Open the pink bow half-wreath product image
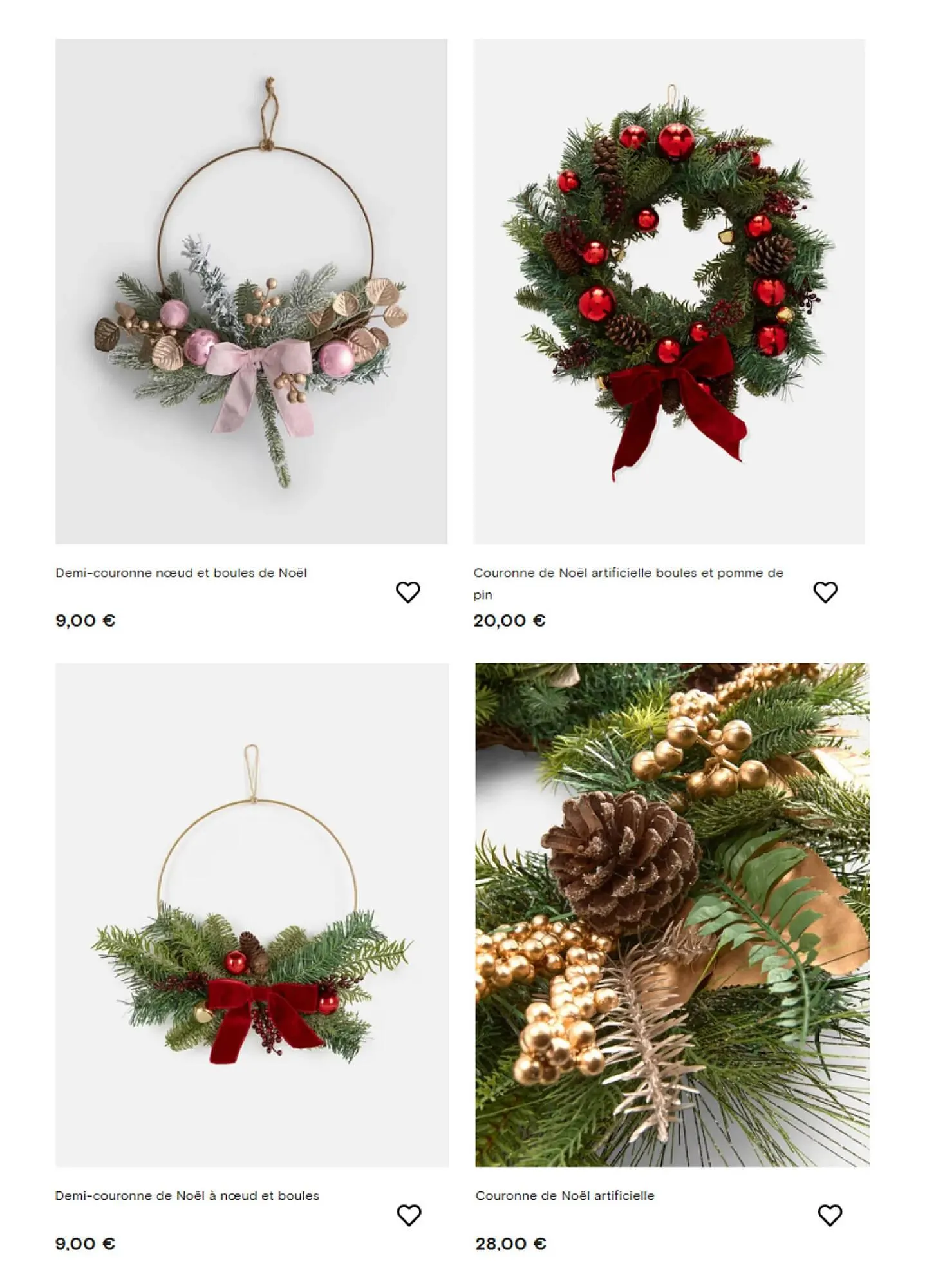927x1288 pixels. pyautogui.click(x=251, y=291)
